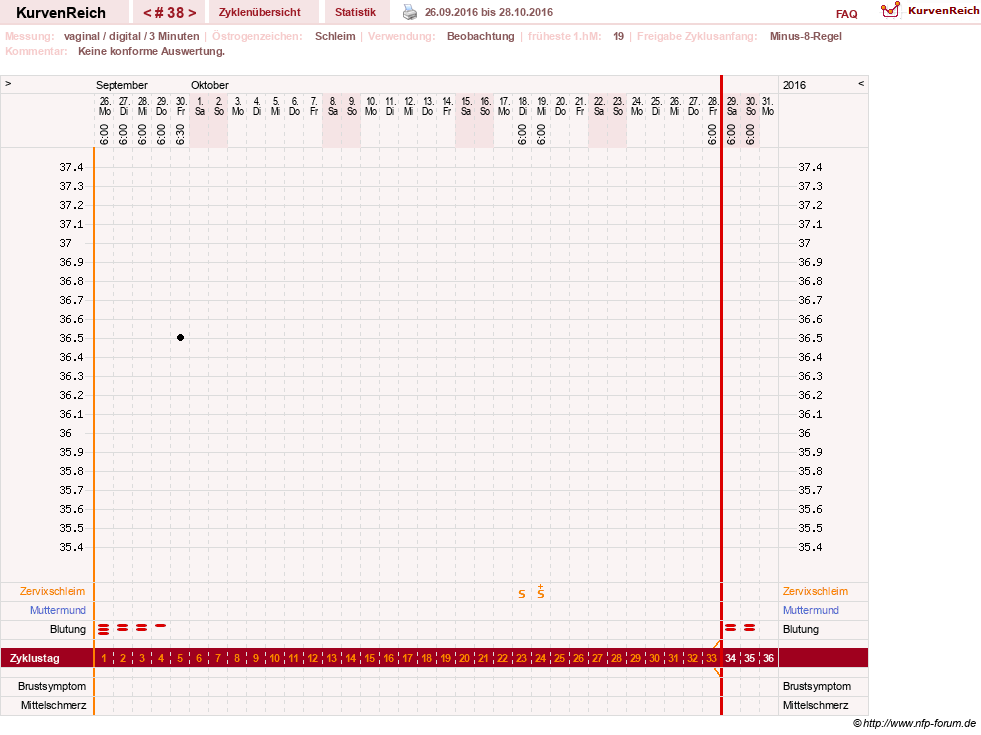Open the FAQ link
Screen dimensions: 981x735
pyautogui.click(x=846, y=14)
